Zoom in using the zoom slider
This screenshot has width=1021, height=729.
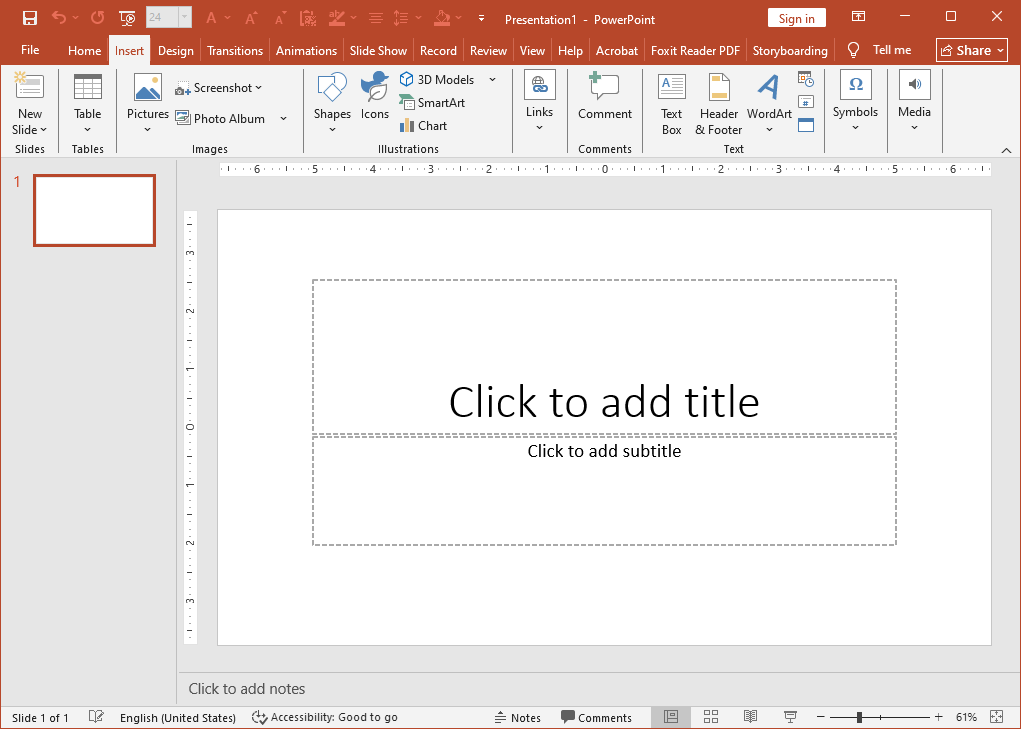(938, 717)
